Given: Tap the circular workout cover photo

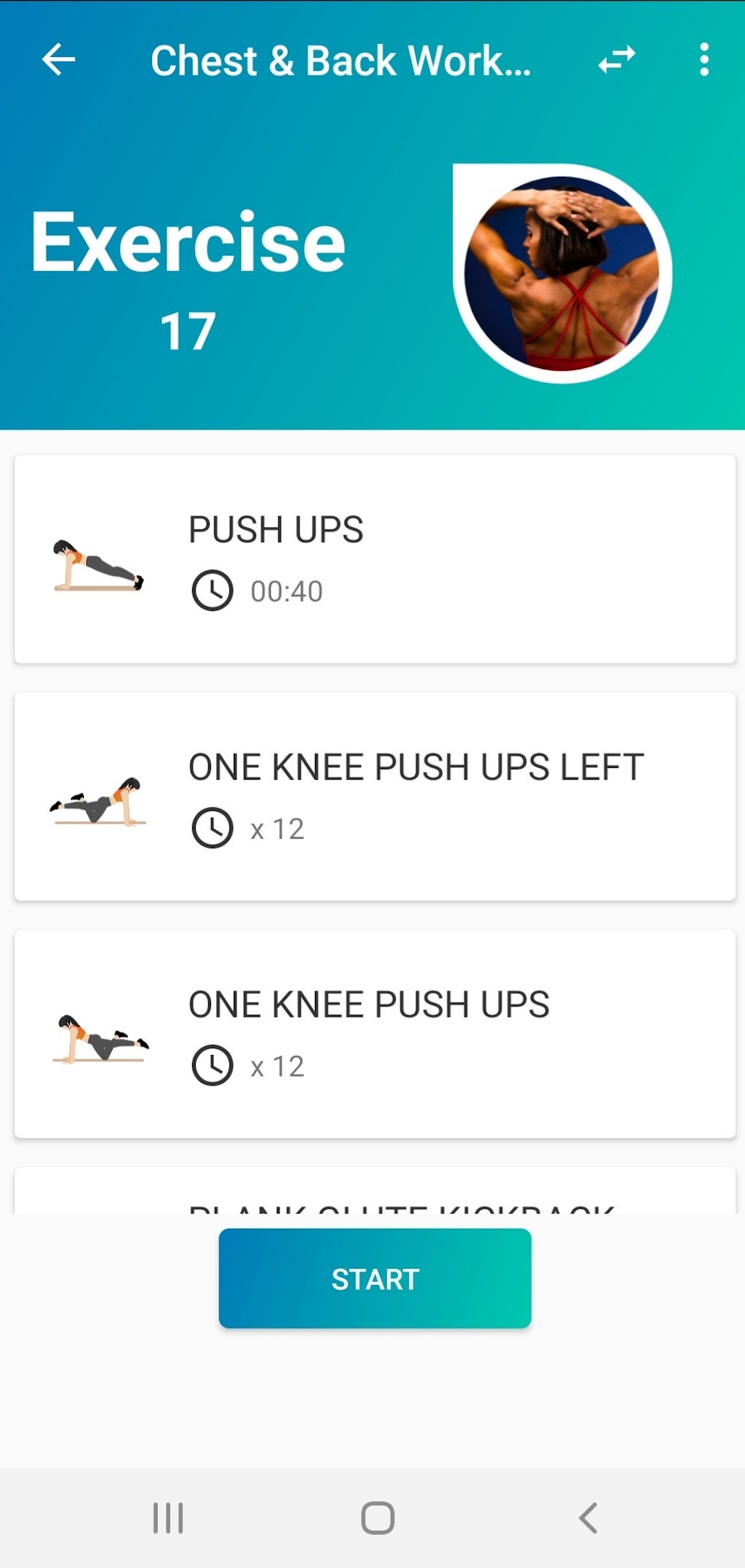Looking at the screenshot, I should [x=562, y=273].
